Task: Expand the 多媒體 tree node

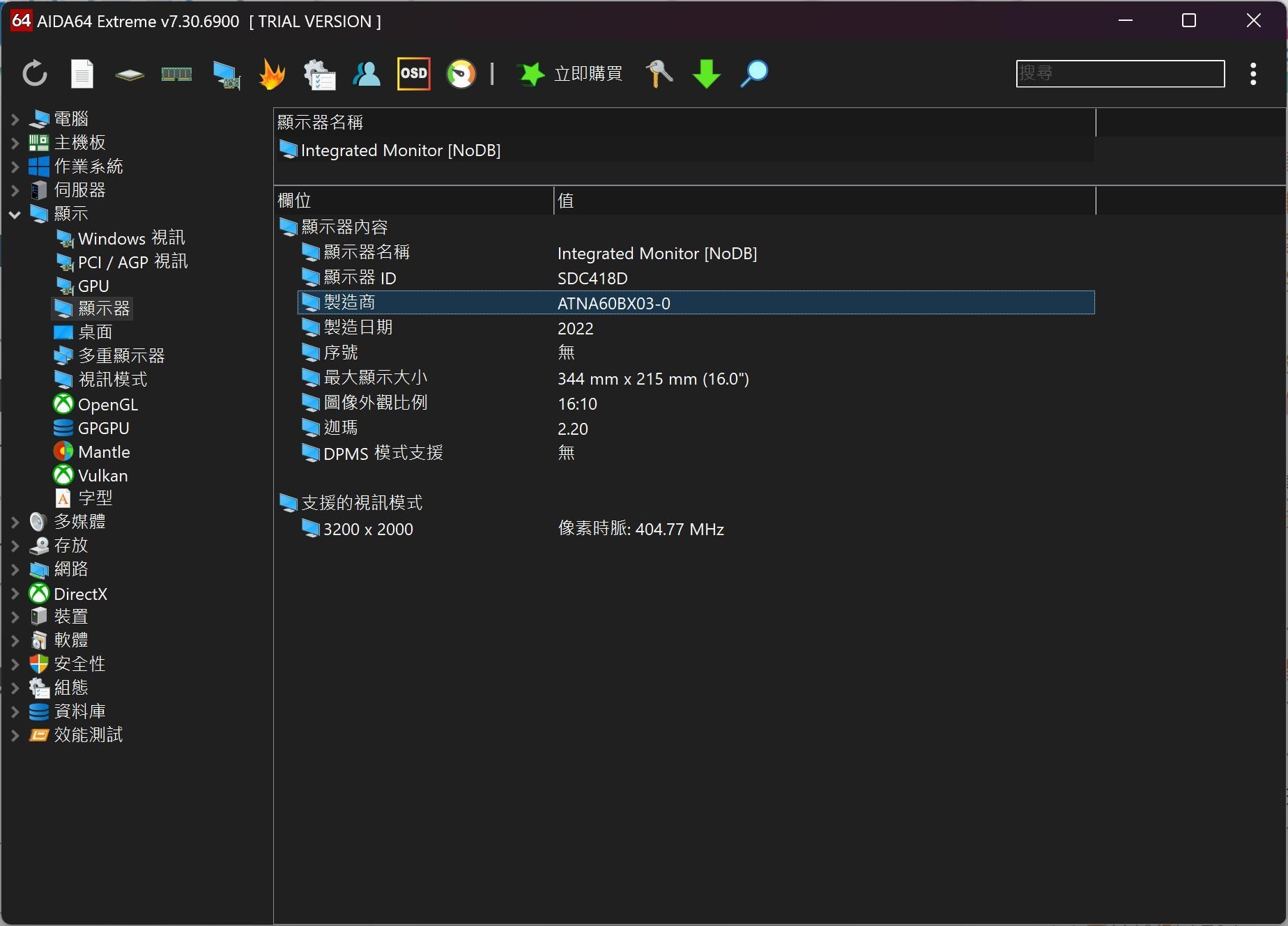Action: (15, 523)
